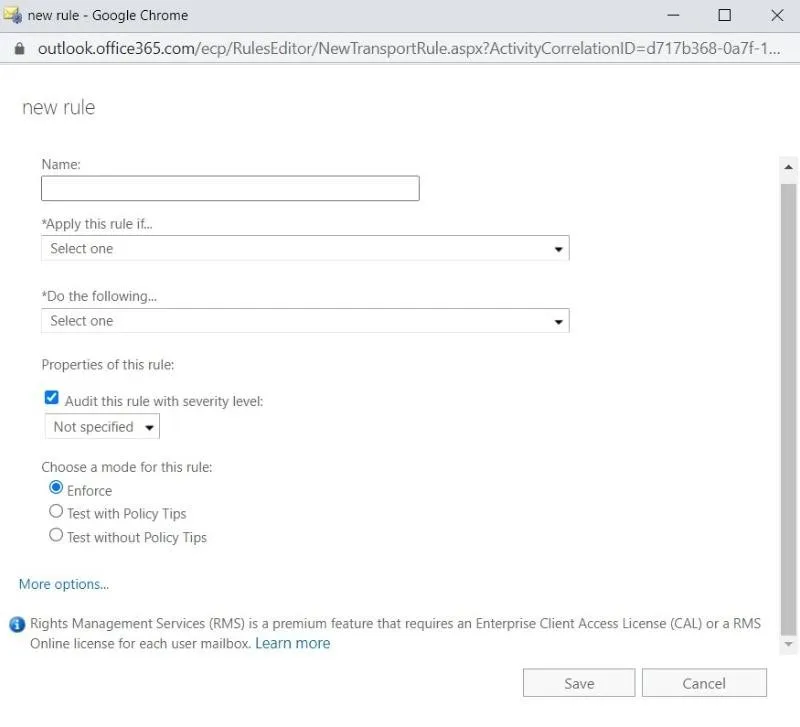Screen dimensions: 800x727
Task: Open the More options link
Action: pyautogui.click(x=64, y=584)
